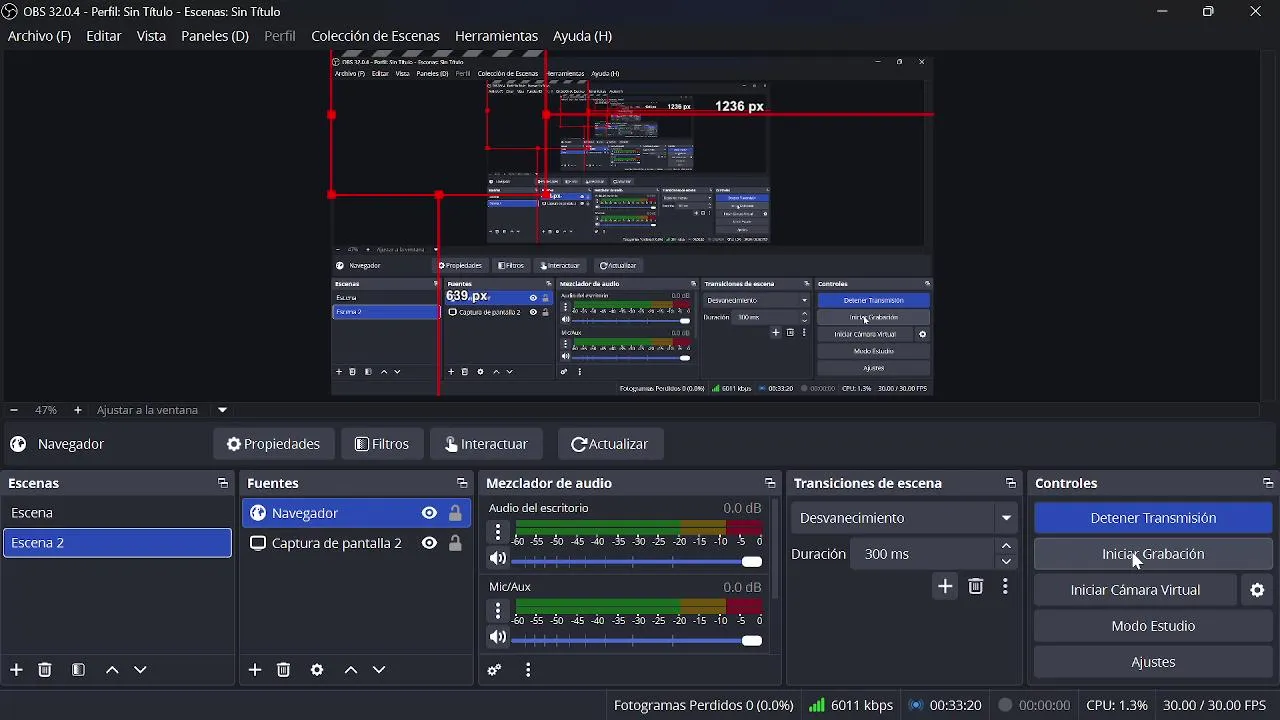Click the preview thumbnail area
This screenshot has width=1280, height=720.
[632, 224]
